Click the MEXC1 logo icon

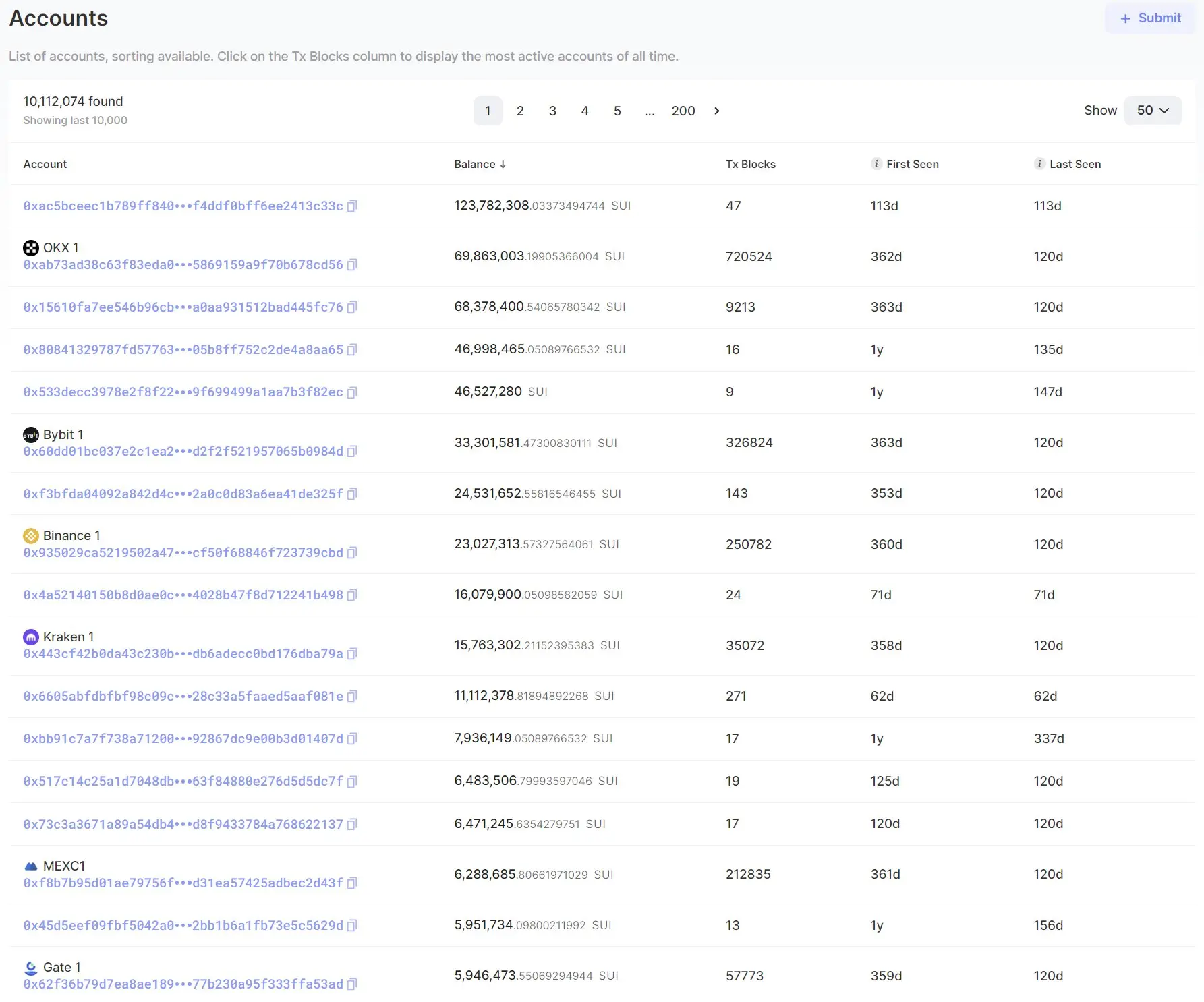click(31, 866)
